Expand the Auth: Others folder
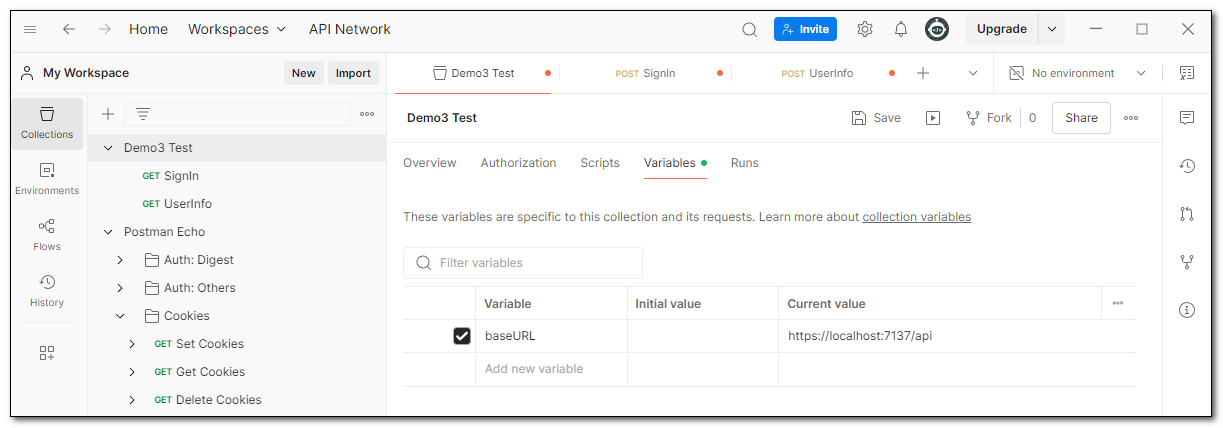 pyautogui.click(x=120, y=288)
